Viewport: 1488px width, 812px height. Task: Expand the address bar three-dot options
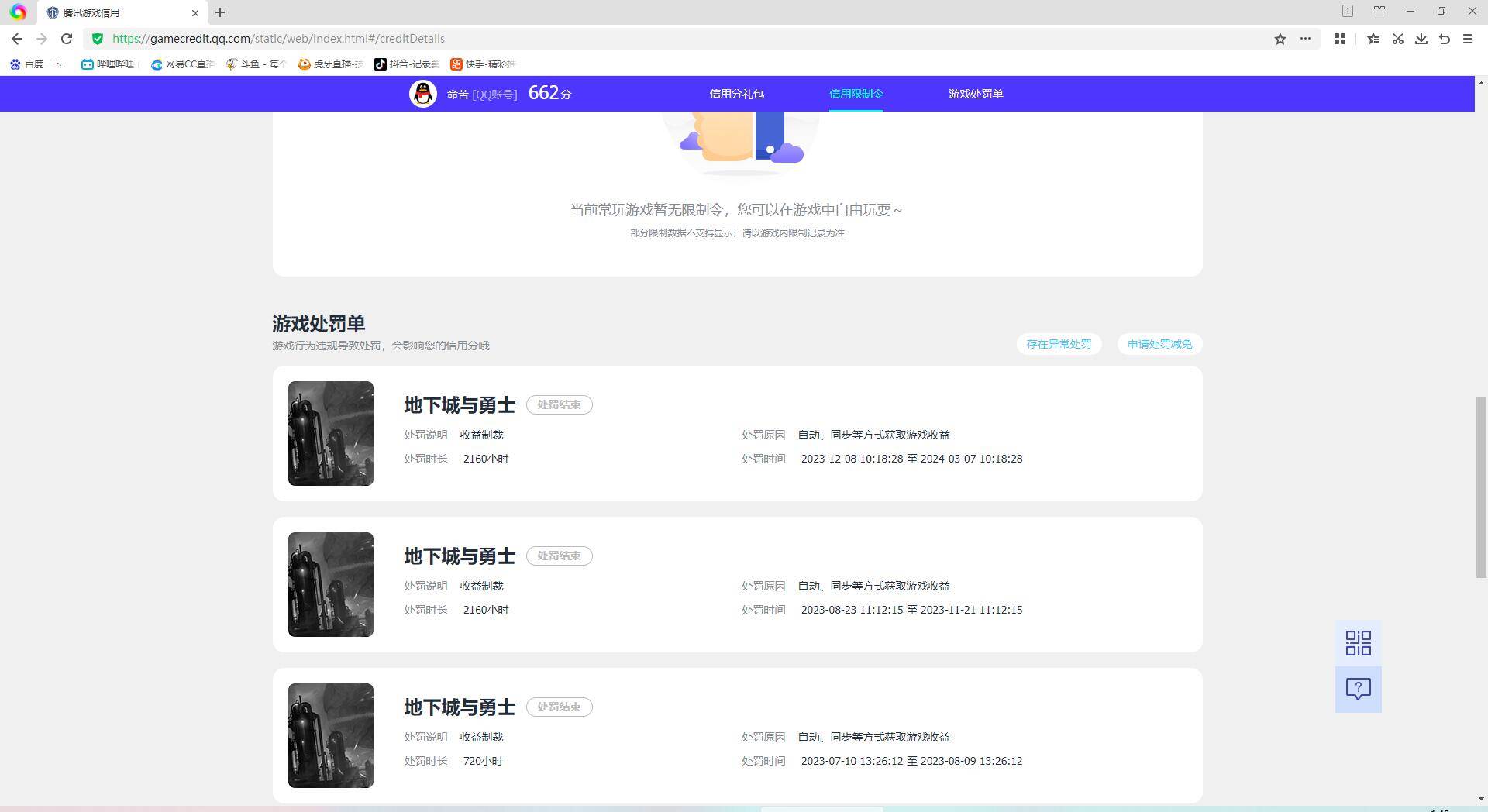[x=1305, y=39]
